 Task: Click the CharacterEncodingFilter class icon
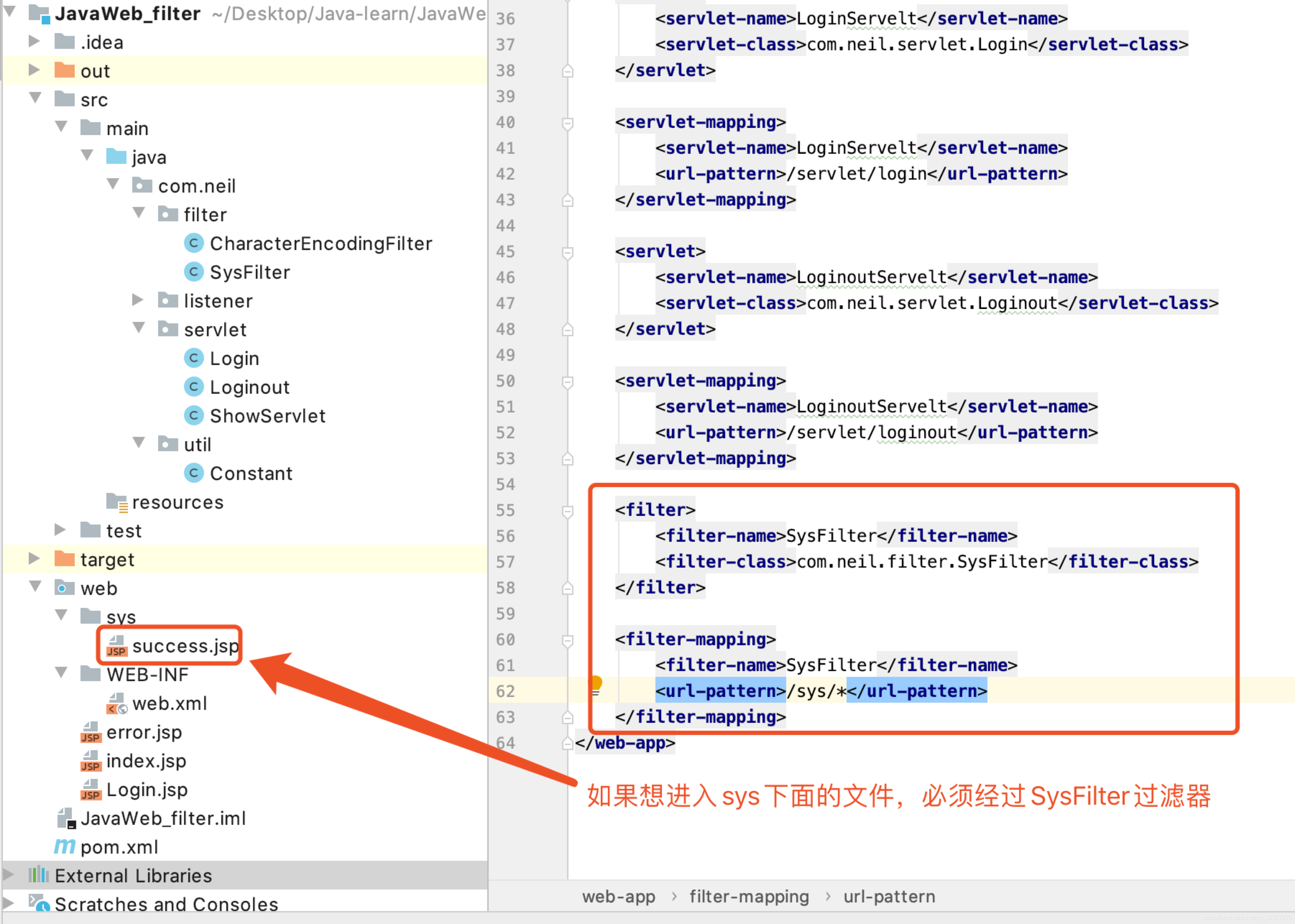(193, 244)
